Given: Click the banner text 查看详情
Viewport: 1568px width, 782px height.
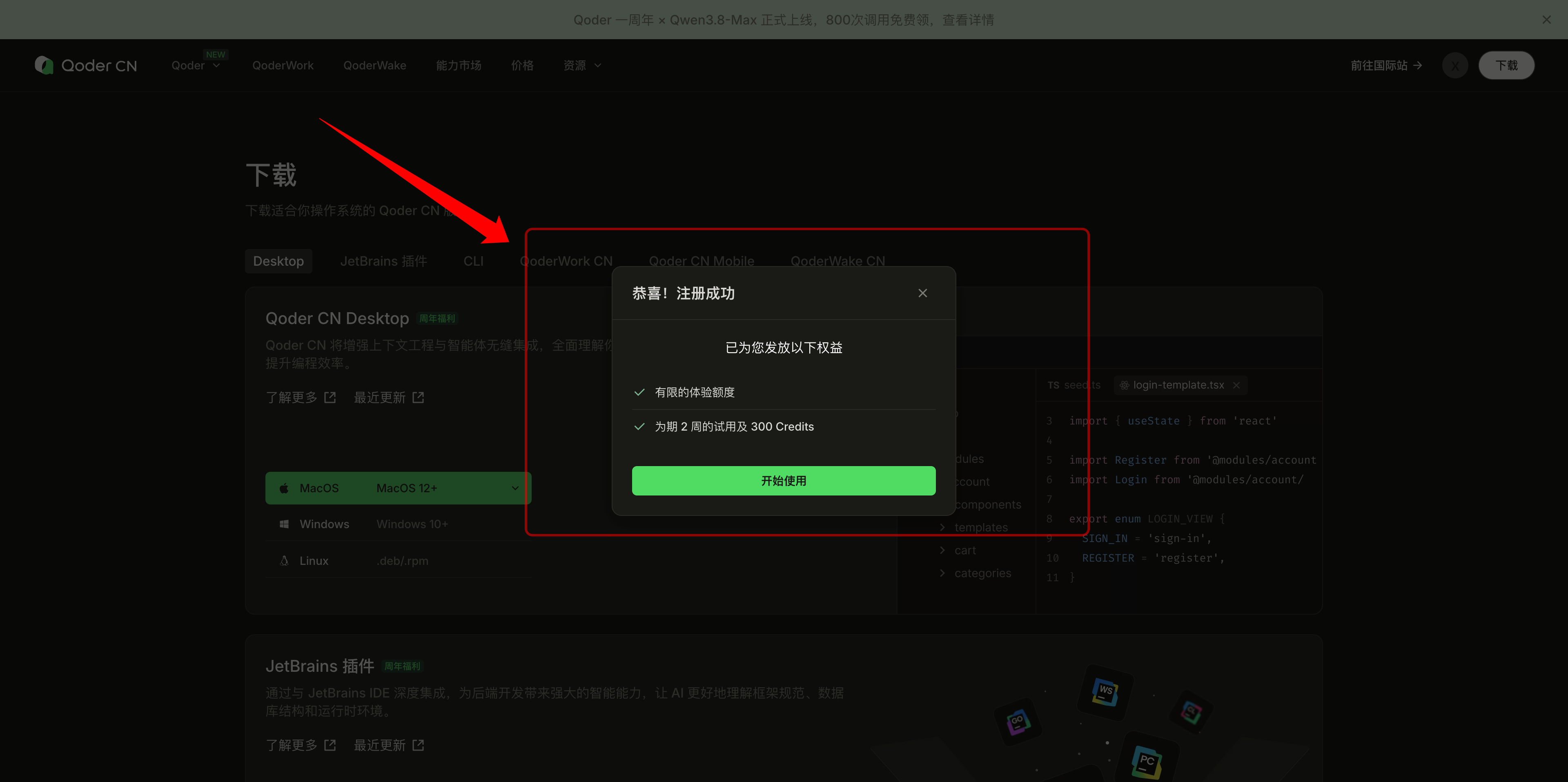Looking at the screenshot, I should click(x=968, y=20).
